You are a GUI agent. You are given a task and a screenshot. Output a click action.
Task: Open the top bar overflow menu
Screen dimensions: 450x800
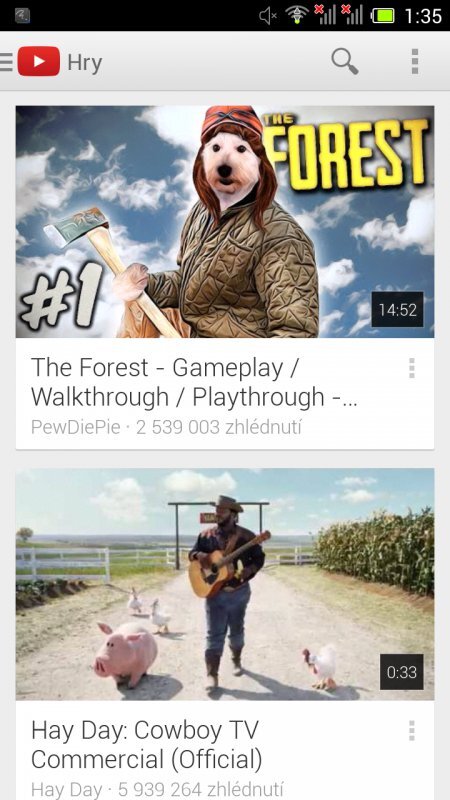[x=415, y=62]
